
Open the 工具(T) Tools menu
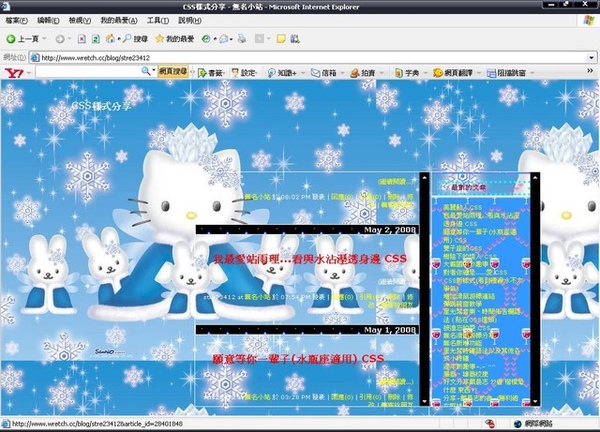[x=158, y=20]
